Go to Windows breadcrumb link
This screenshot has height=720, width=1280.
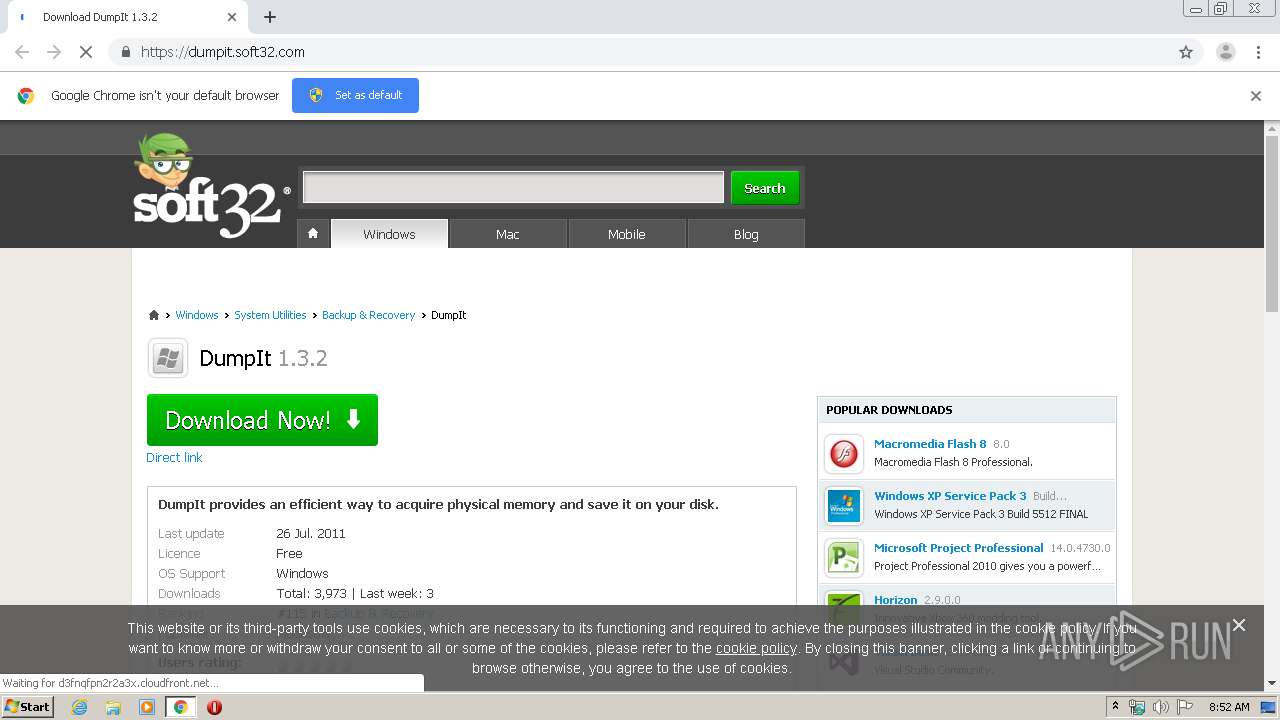tap(197, 315)
